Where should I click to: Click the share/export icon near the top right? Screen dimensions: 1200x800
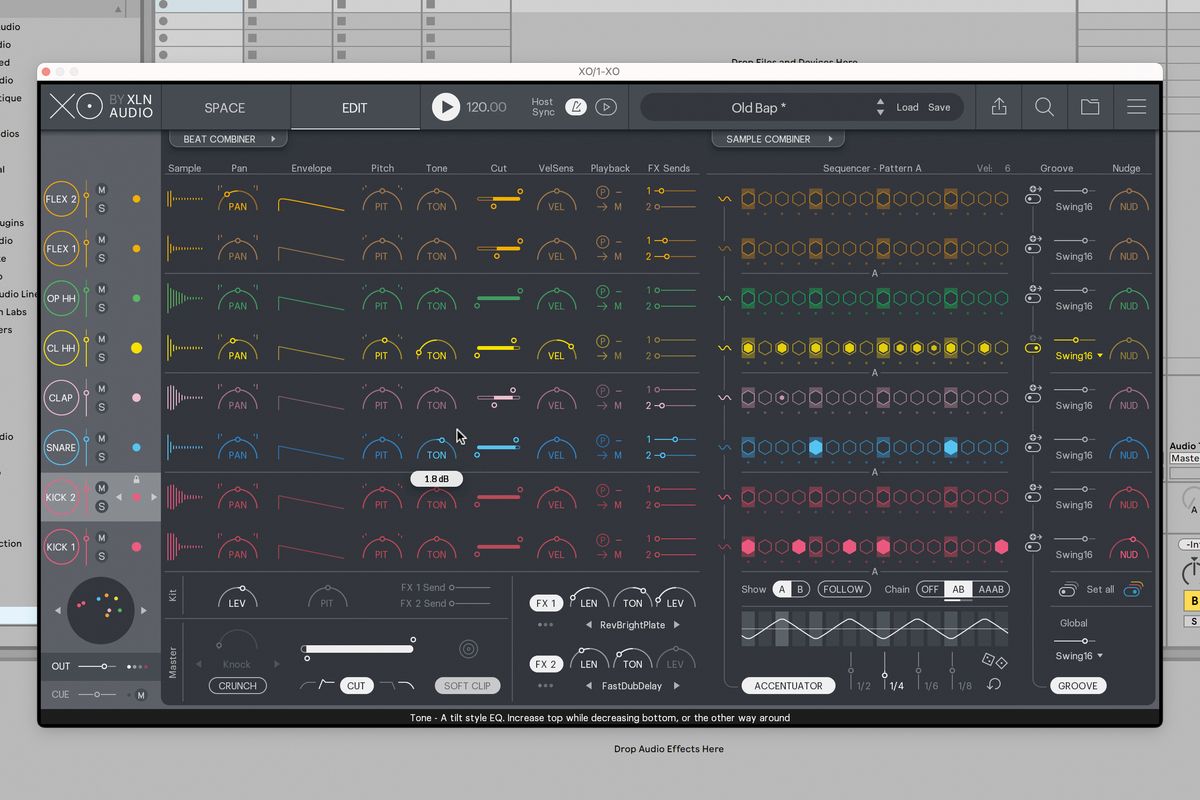click(x=998, y=106)
